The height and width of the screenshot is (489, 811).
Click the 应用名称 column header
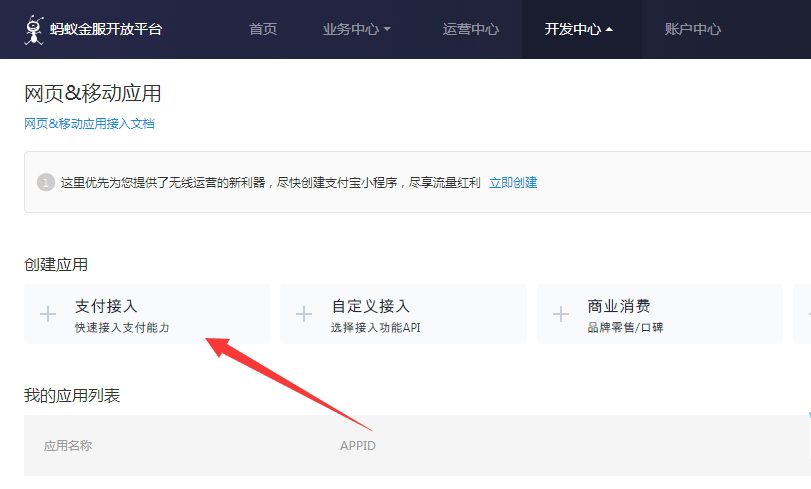click(68, 446)
